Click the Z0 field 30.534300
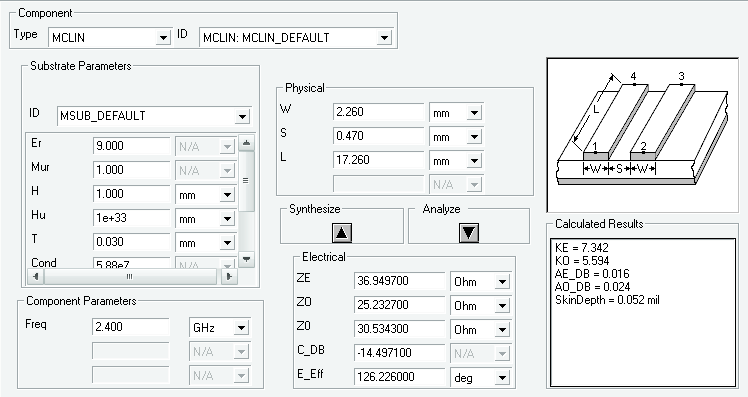Viewport: 748px width, 397px height. [x=400, y=329]
